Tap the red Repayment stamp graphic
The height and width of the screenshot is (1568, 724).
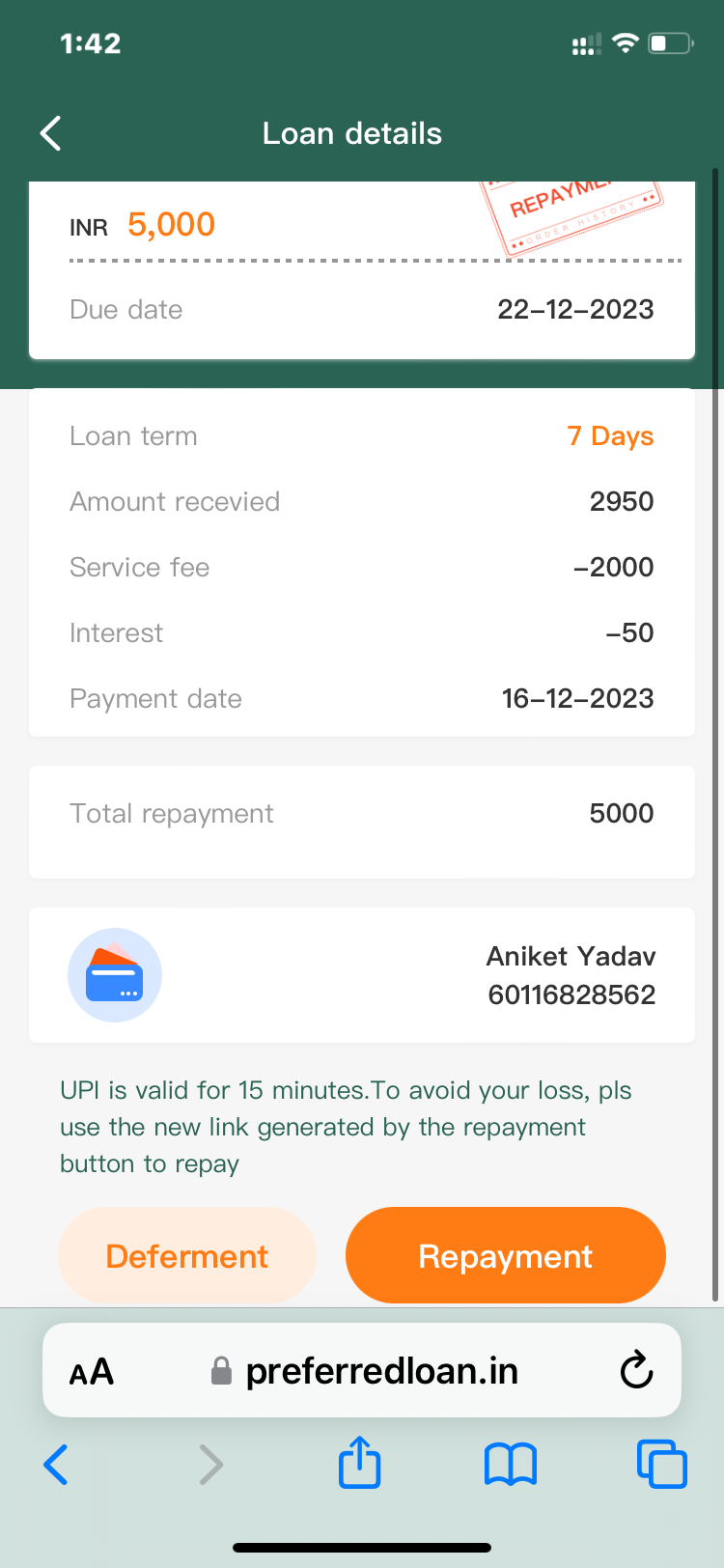(x=571, y=214)
